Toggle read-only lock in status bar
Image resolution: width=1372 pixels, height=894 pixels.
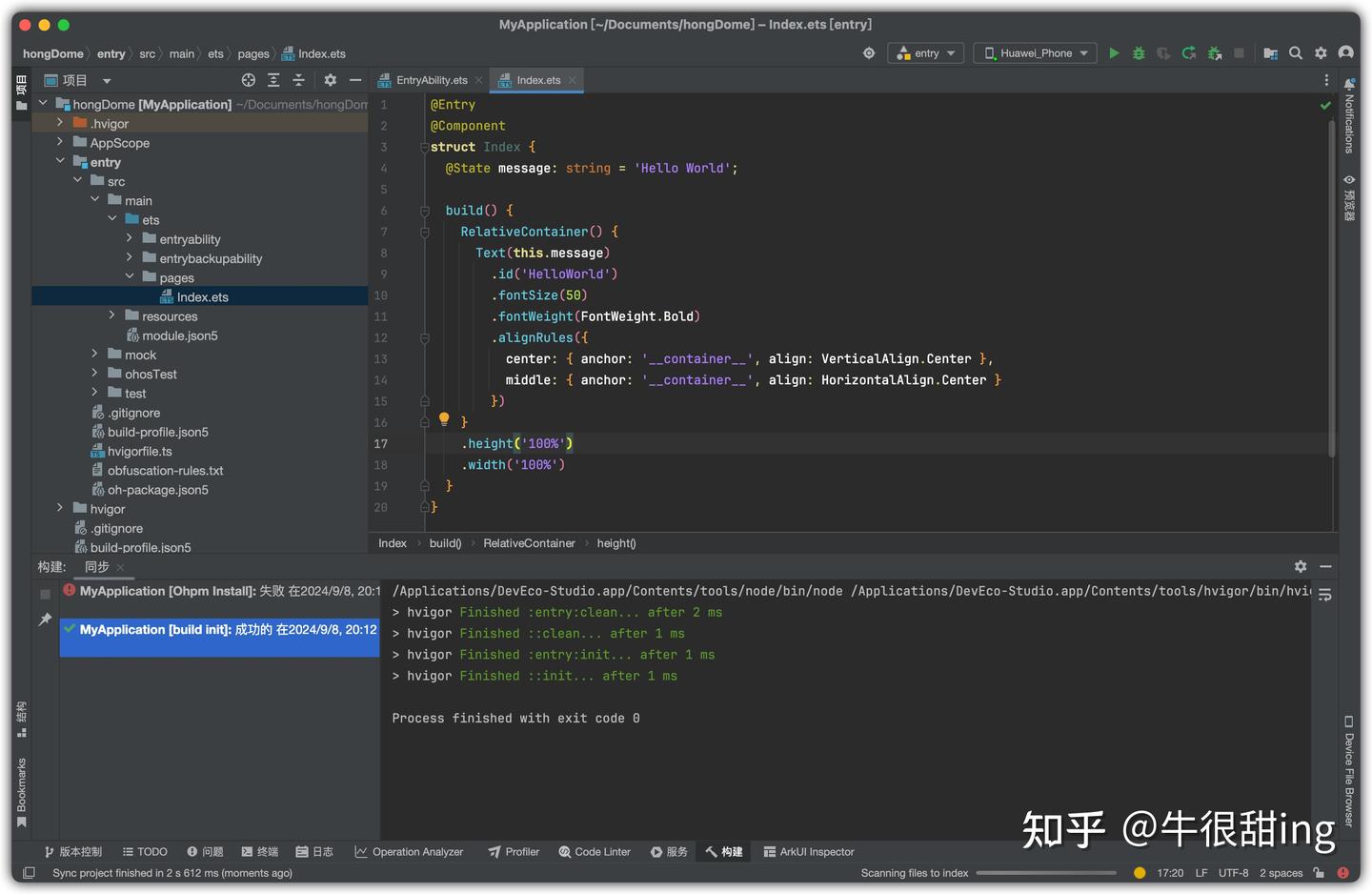point(1319,873)
